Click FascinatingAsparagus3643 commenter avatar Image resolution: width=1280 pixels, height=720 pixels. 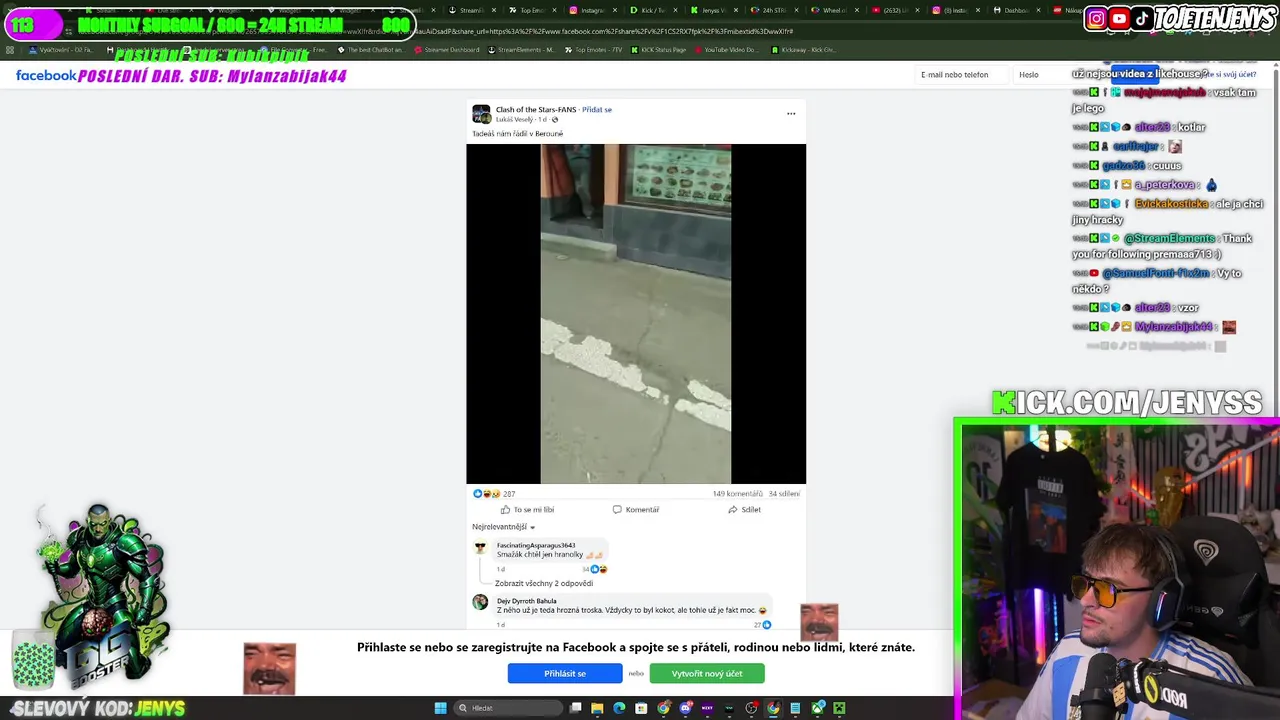(x=480, y=548)
